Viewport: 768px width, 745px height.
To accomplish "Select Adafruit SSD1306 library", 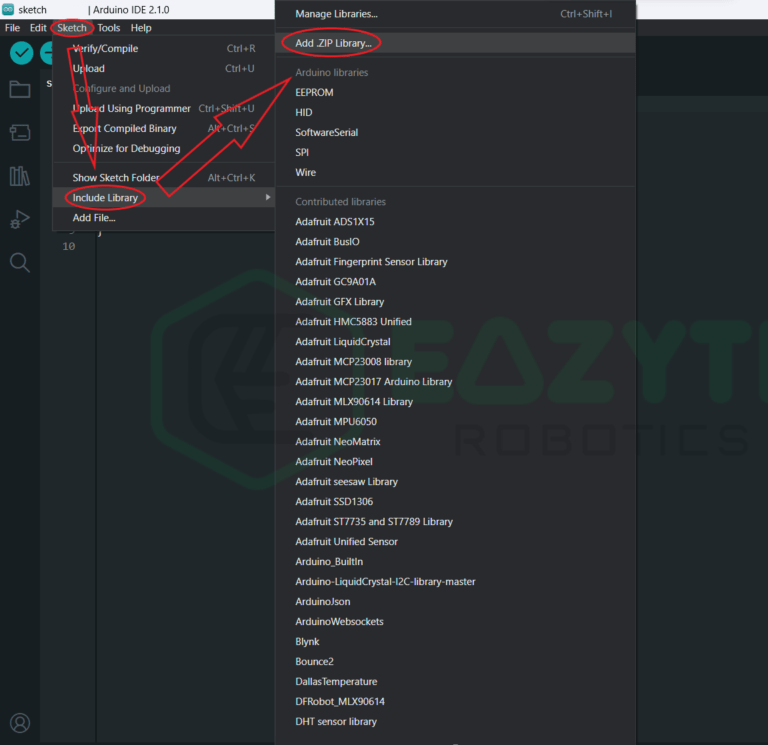I will pos(456,502).
